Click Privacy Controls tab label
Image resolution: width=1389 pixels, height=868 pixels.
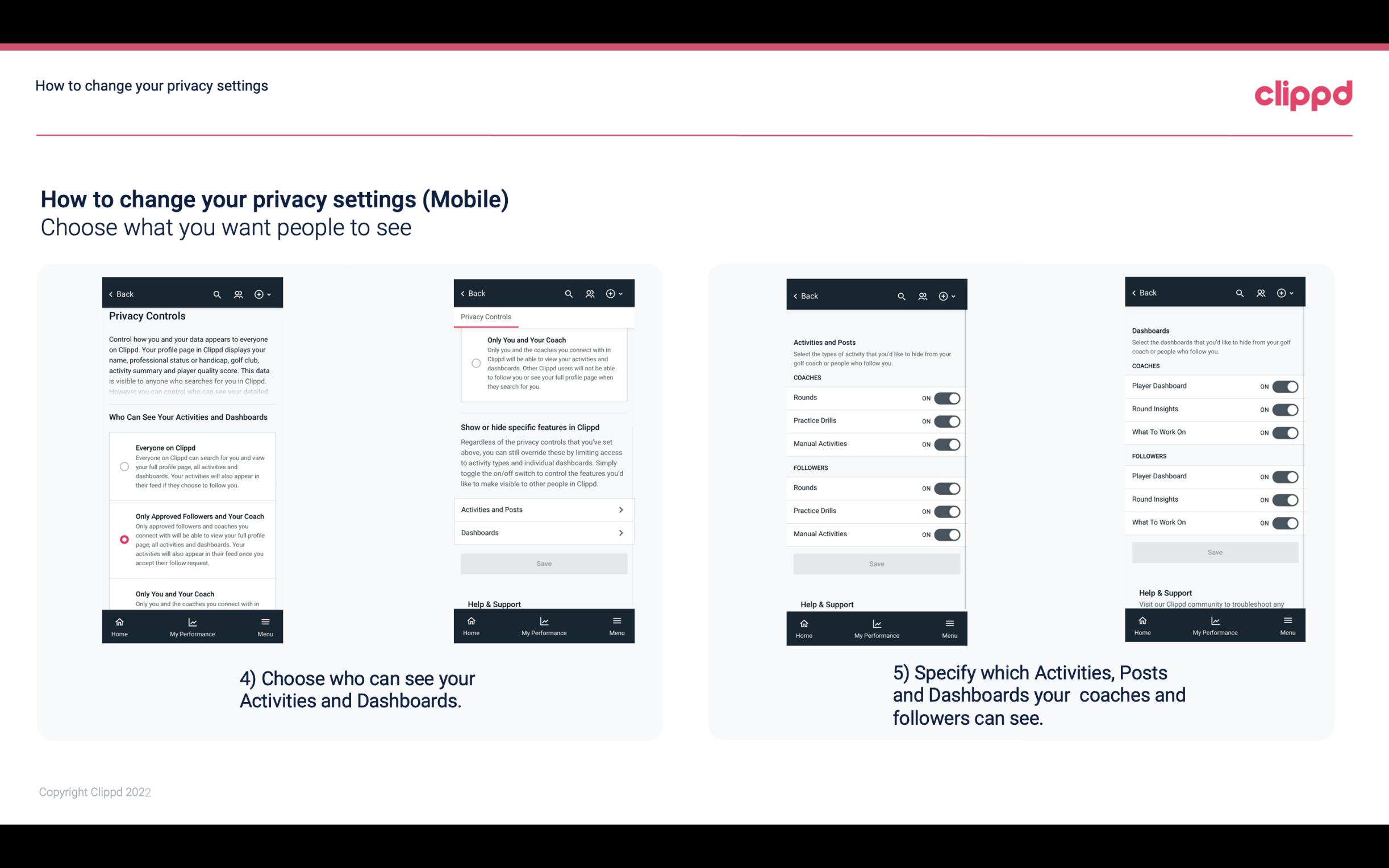[x=486, y=317]
